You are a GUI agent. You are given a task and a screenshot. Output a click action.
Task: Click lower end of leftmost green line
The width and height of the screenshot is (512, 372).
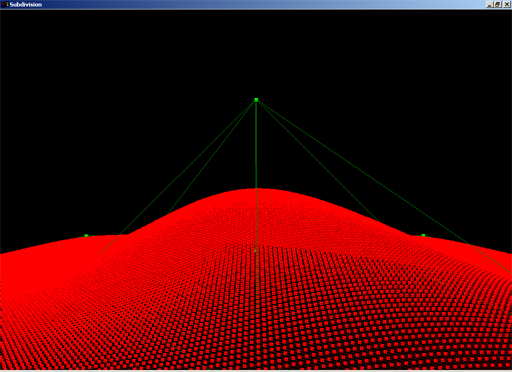tap(101, 253)
